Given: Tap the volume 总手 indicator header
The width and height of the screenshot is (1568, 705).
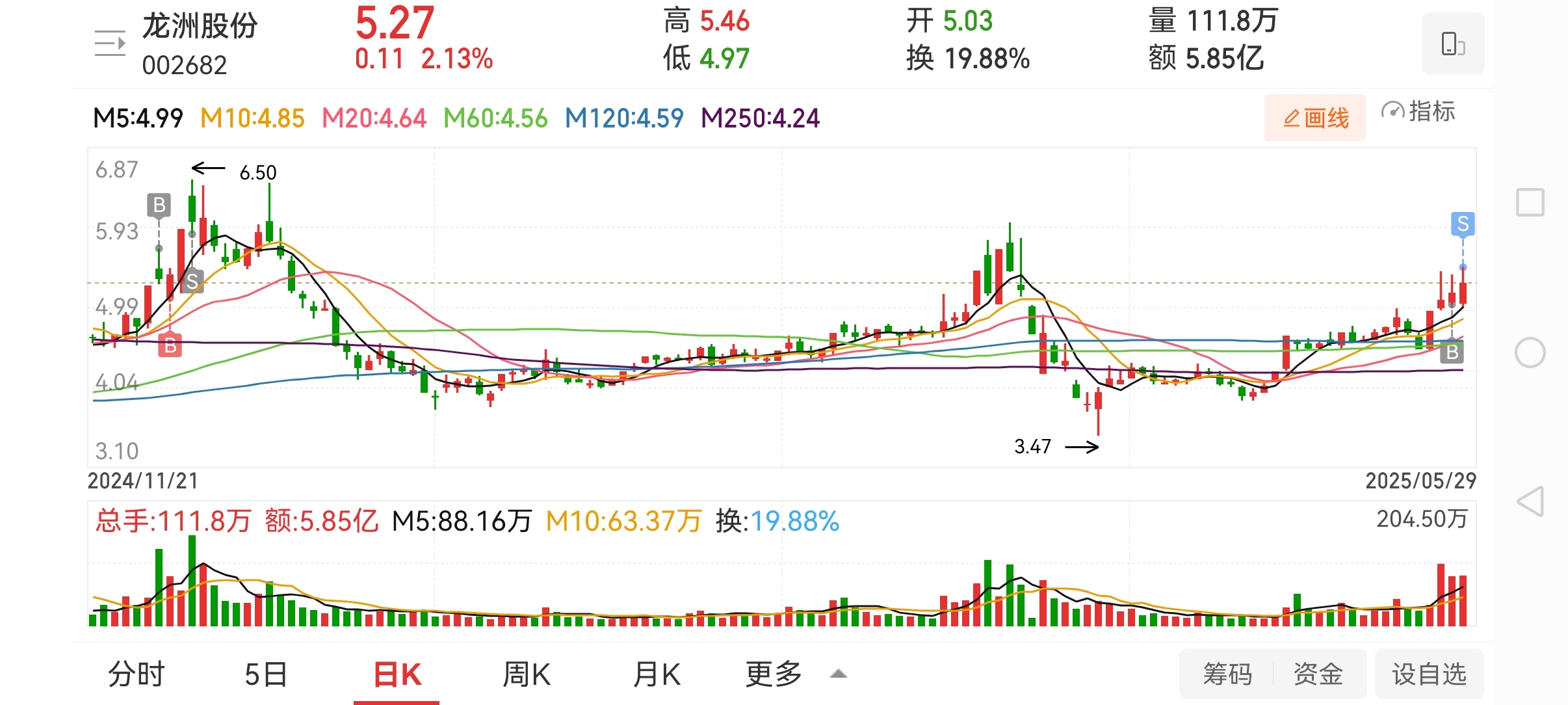Looking at the screenshot, I should click(172, 521).
